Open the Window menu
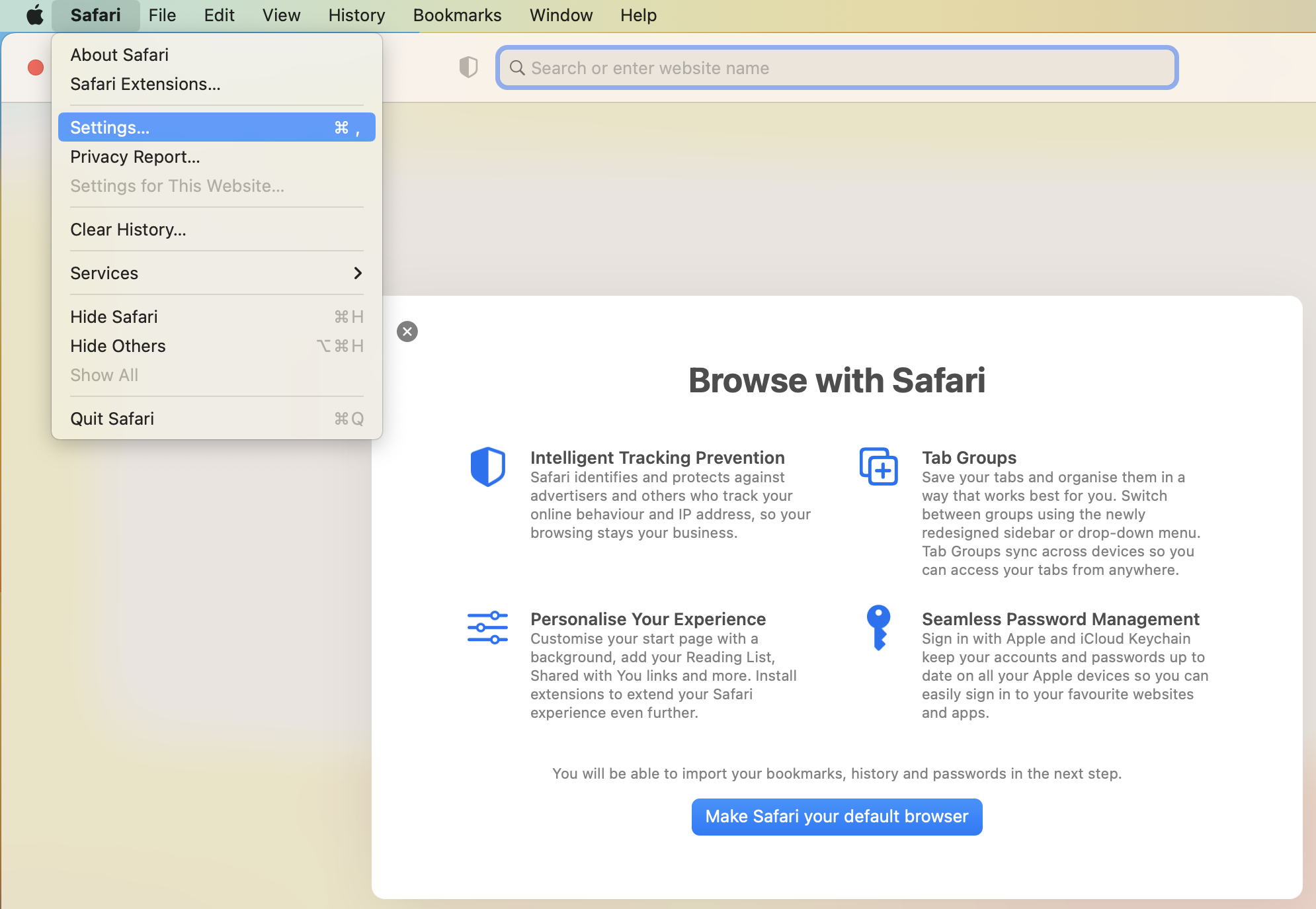 tap(561, 15)
